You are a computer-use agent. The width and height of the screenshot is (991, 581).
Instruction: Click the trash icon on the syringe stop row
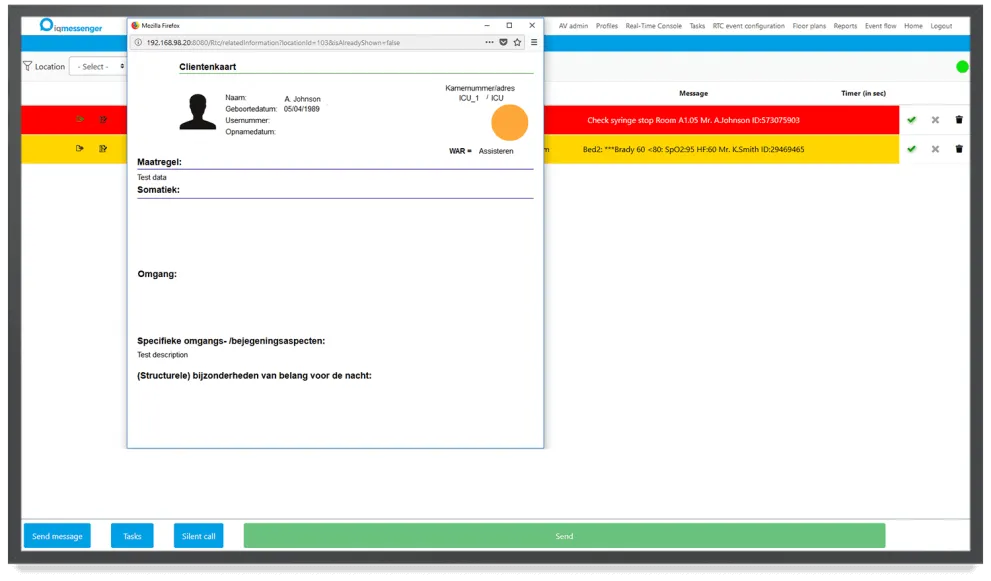coord(959,119)
